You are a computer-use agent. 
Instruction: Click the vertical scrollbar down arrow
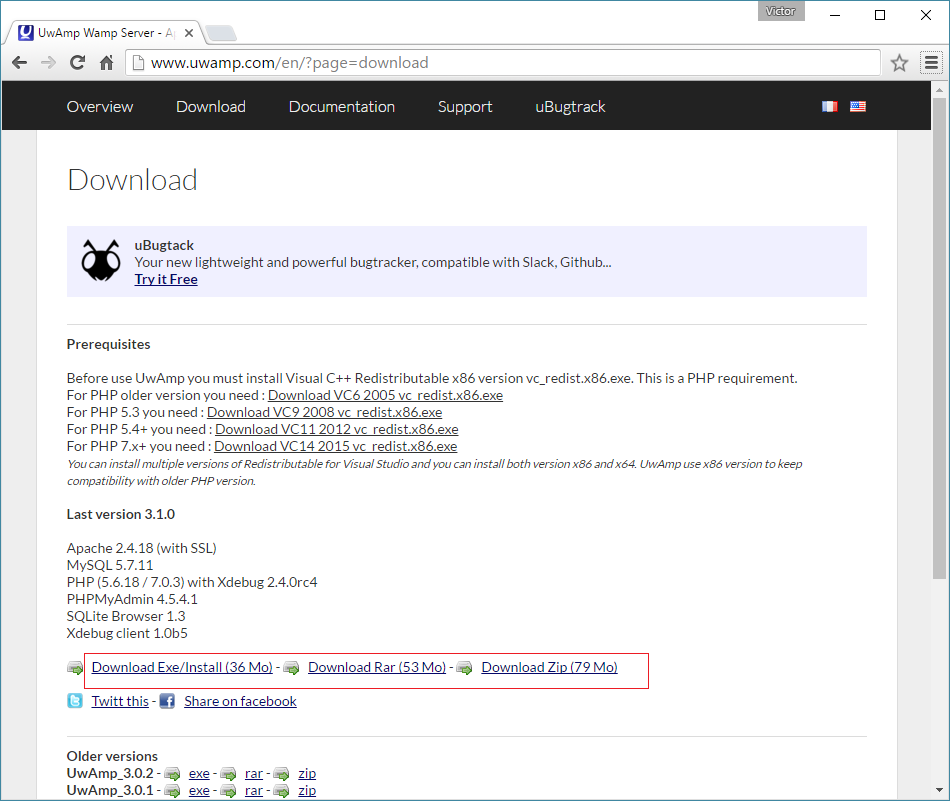coord(939,792)
